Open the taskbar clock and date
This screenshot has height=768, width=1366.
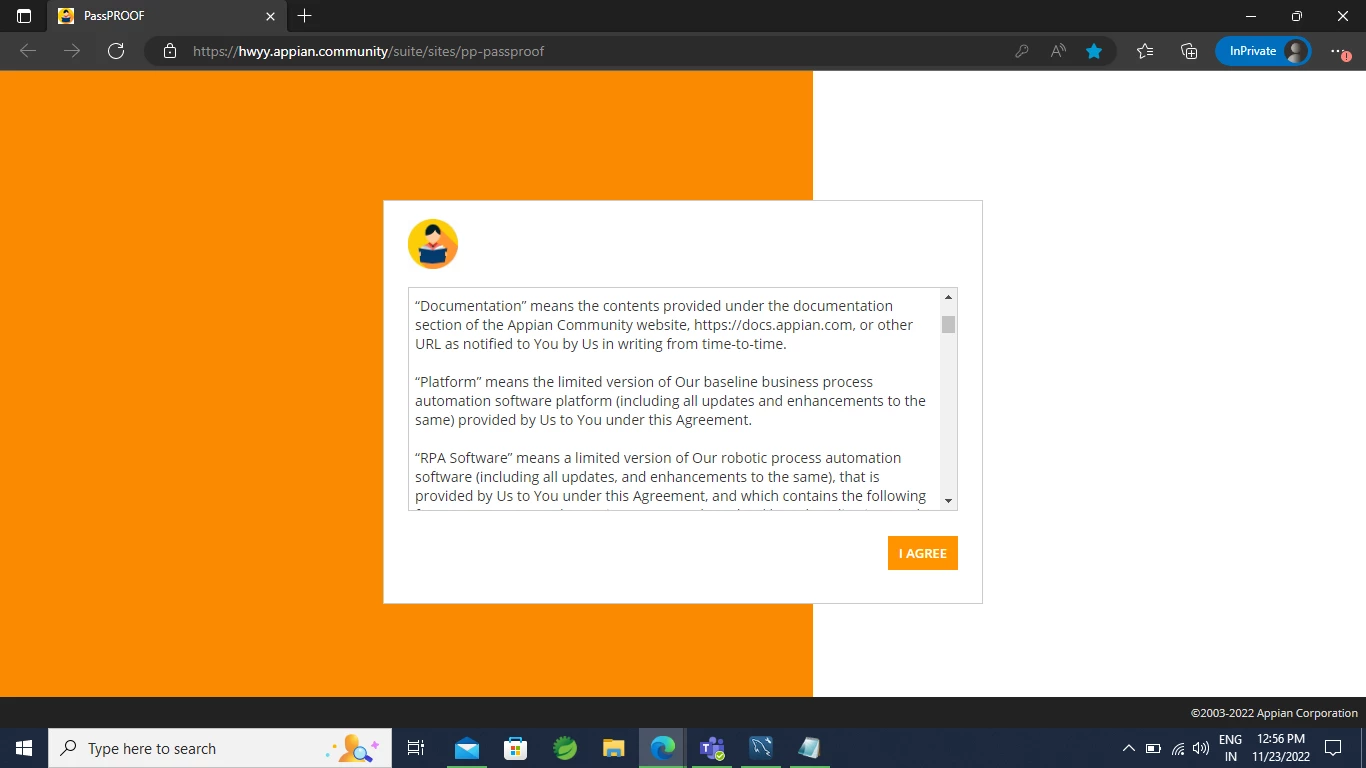(x=1281, y=748)
